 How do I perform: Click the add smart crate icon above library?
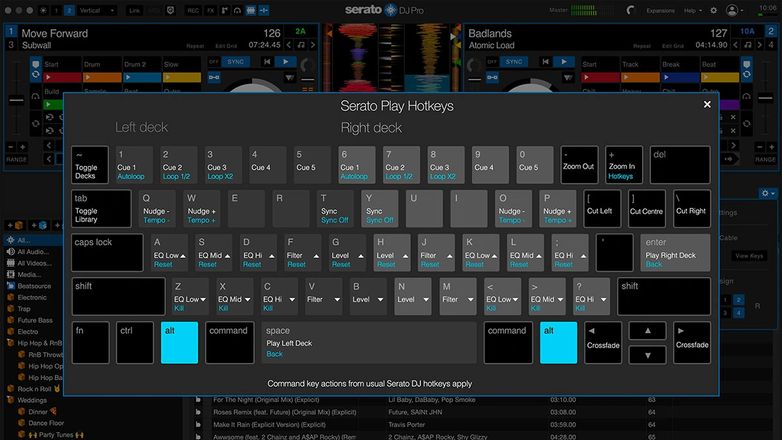click(x=39, y=225)
